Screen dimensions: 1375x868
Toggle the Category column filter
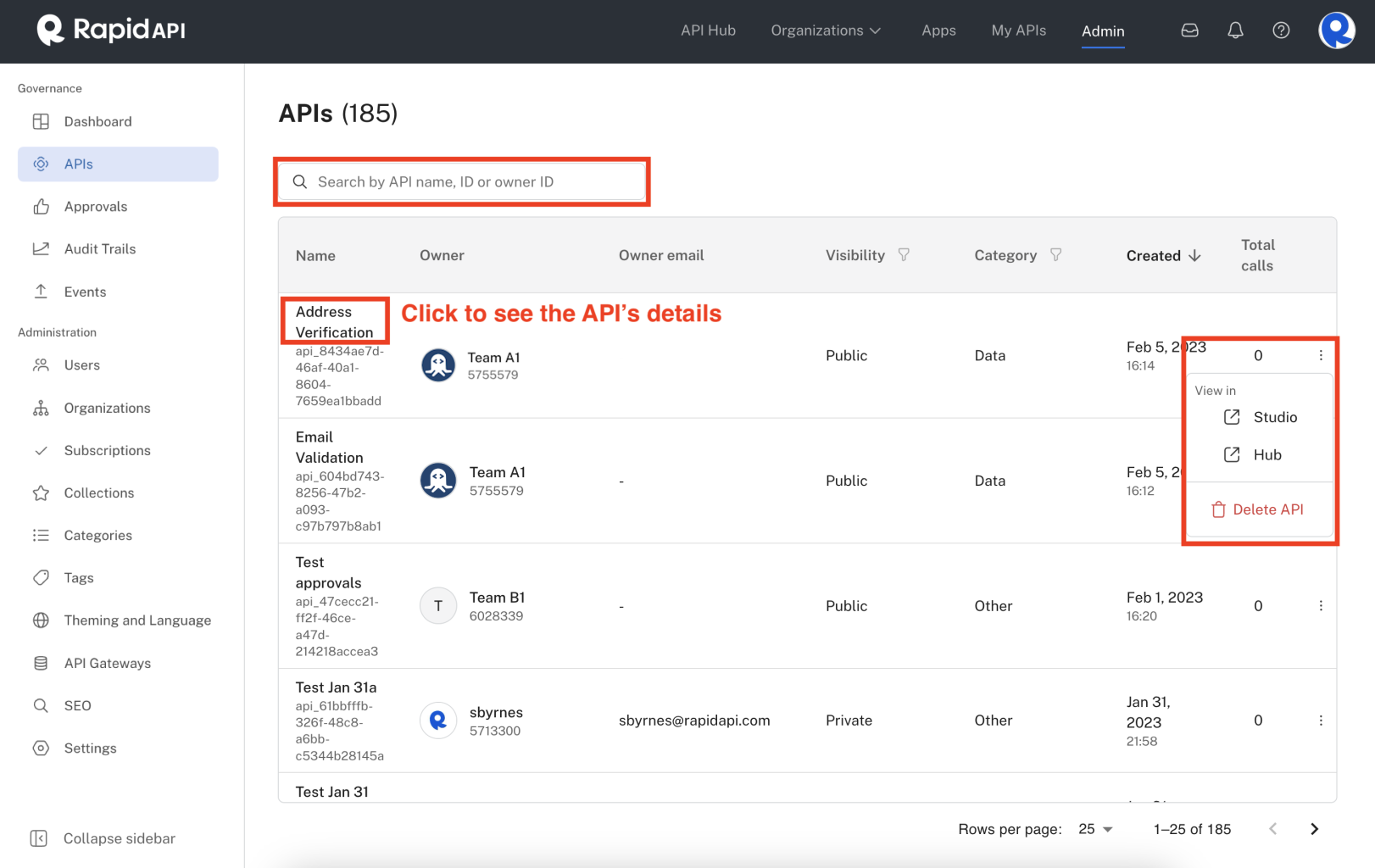1055,254
